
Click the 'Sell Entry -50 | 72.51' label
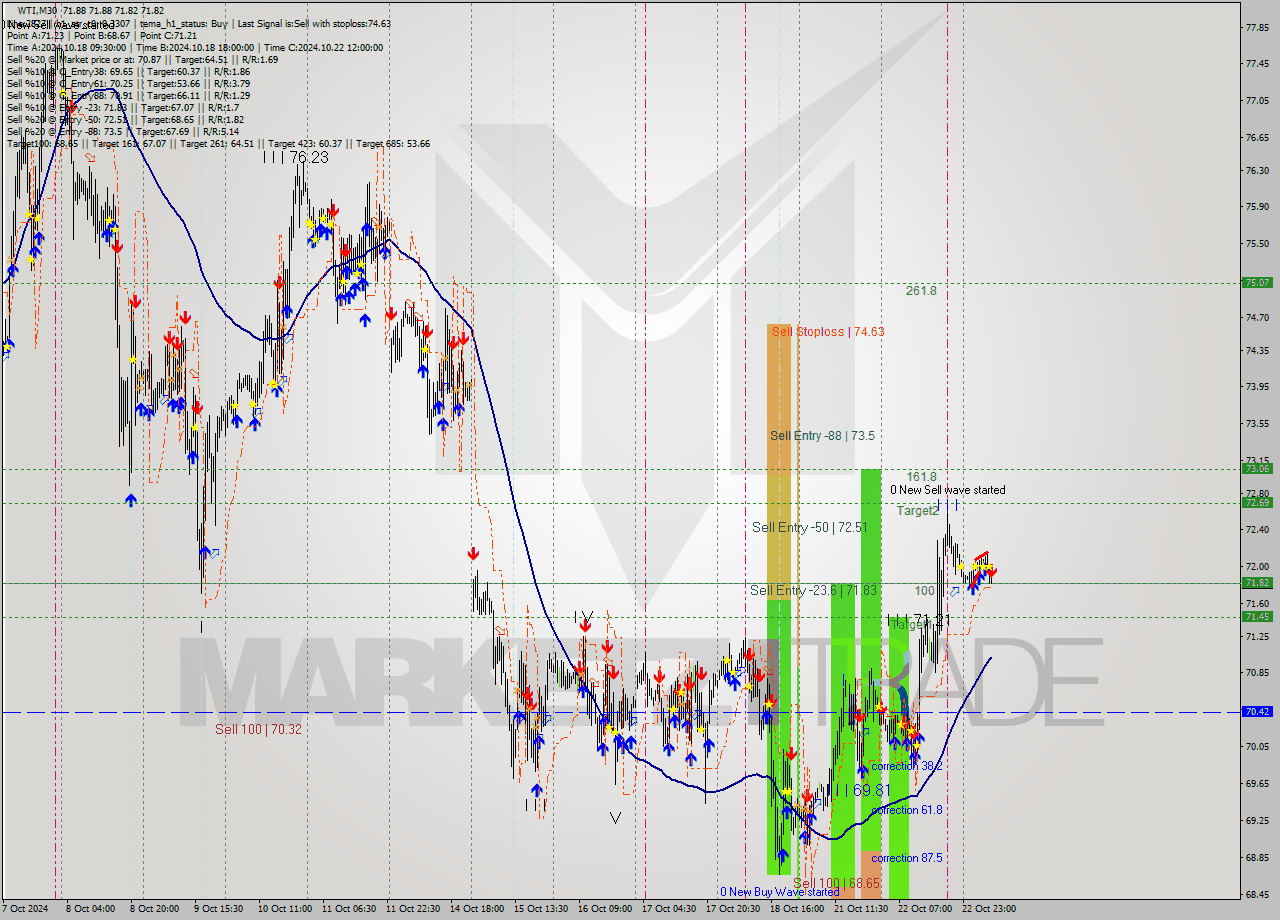[810, 527]
